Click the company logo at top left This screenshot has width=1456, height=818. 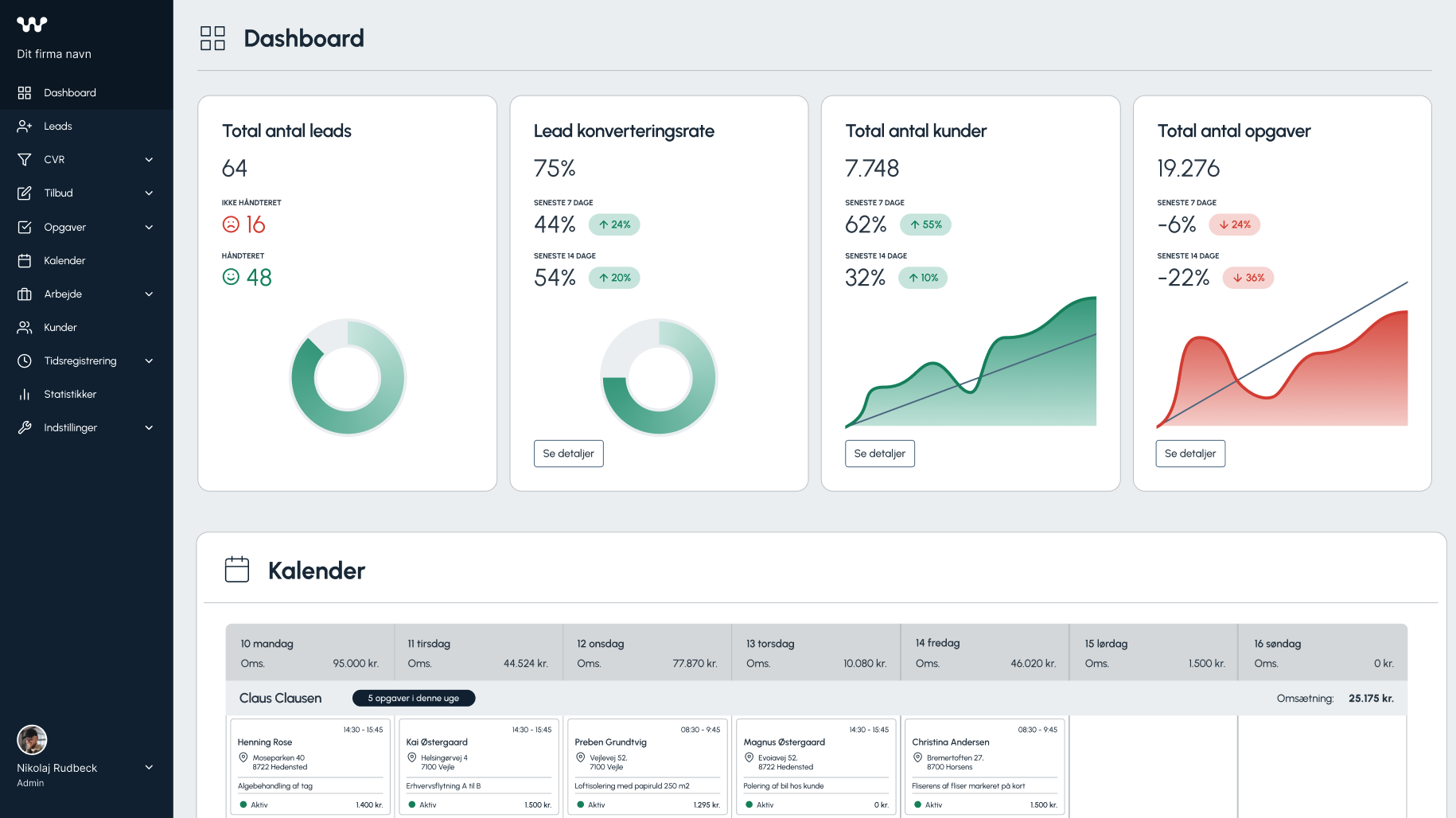[32, 25]
